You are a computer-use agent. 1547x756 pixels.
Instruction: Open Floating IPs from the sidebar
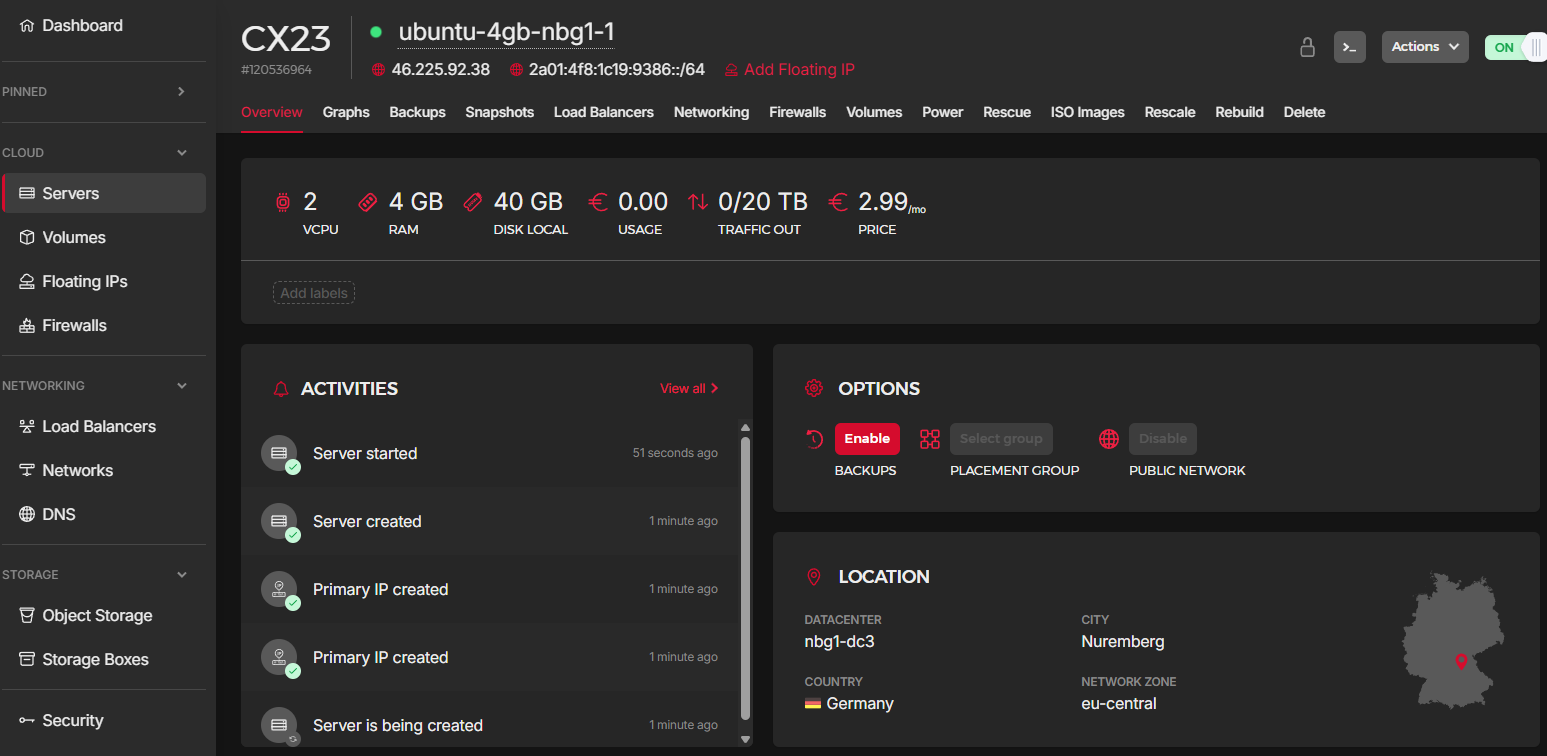85,281
